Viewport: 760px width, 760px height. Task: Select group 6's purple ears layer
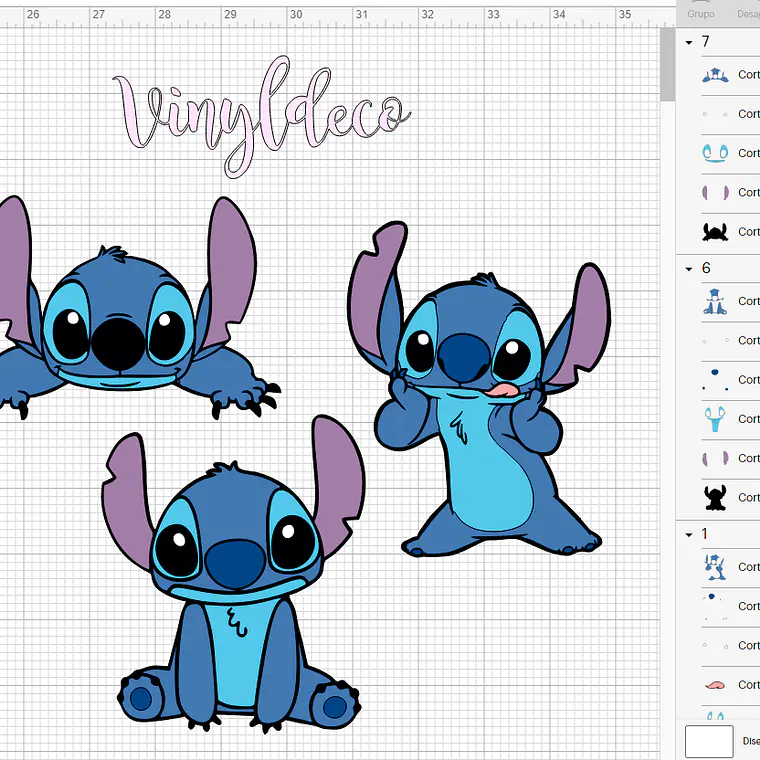click(x=730, y=459)
